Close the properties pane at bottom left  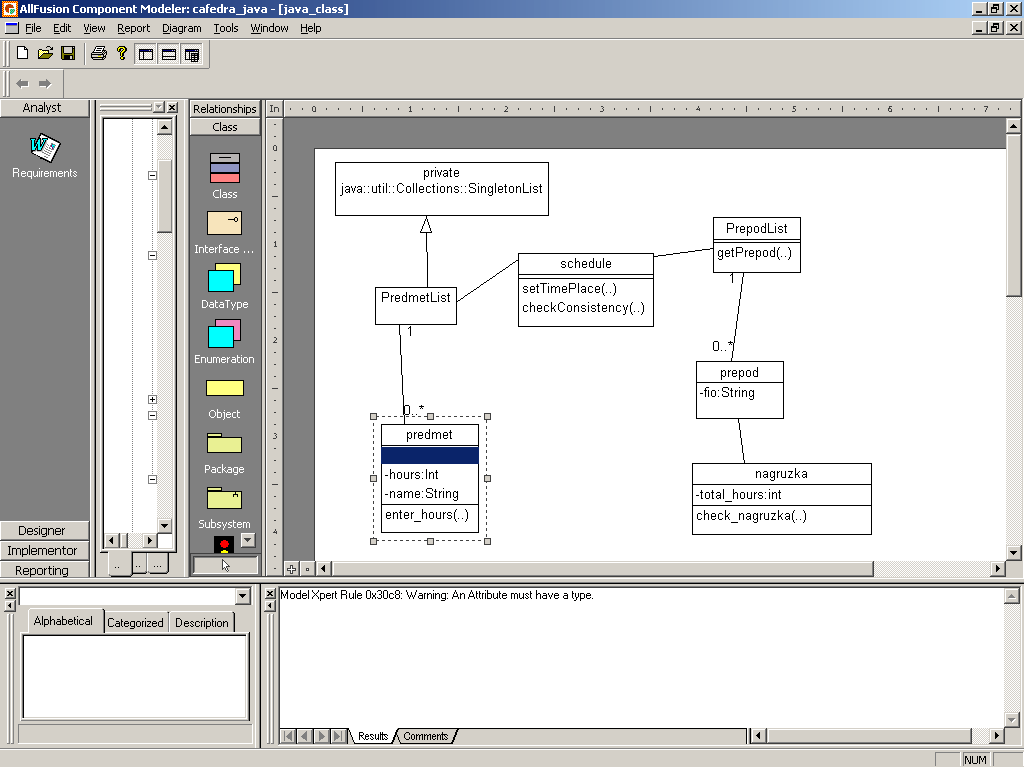[x=10, y=593]
